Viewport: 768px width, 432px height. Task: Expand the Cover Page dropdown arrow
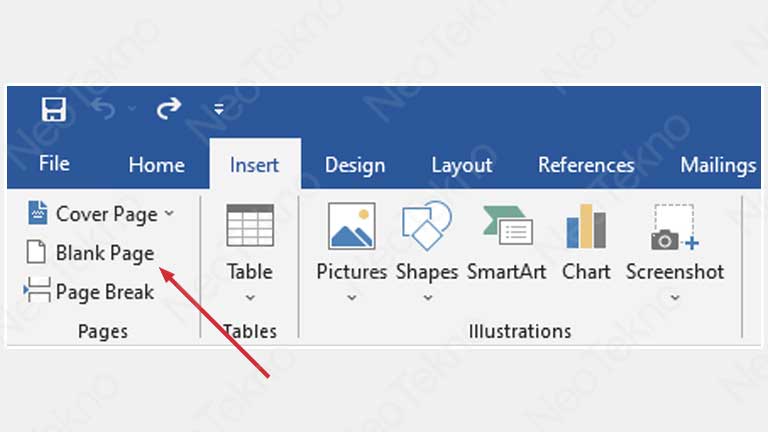169,214
